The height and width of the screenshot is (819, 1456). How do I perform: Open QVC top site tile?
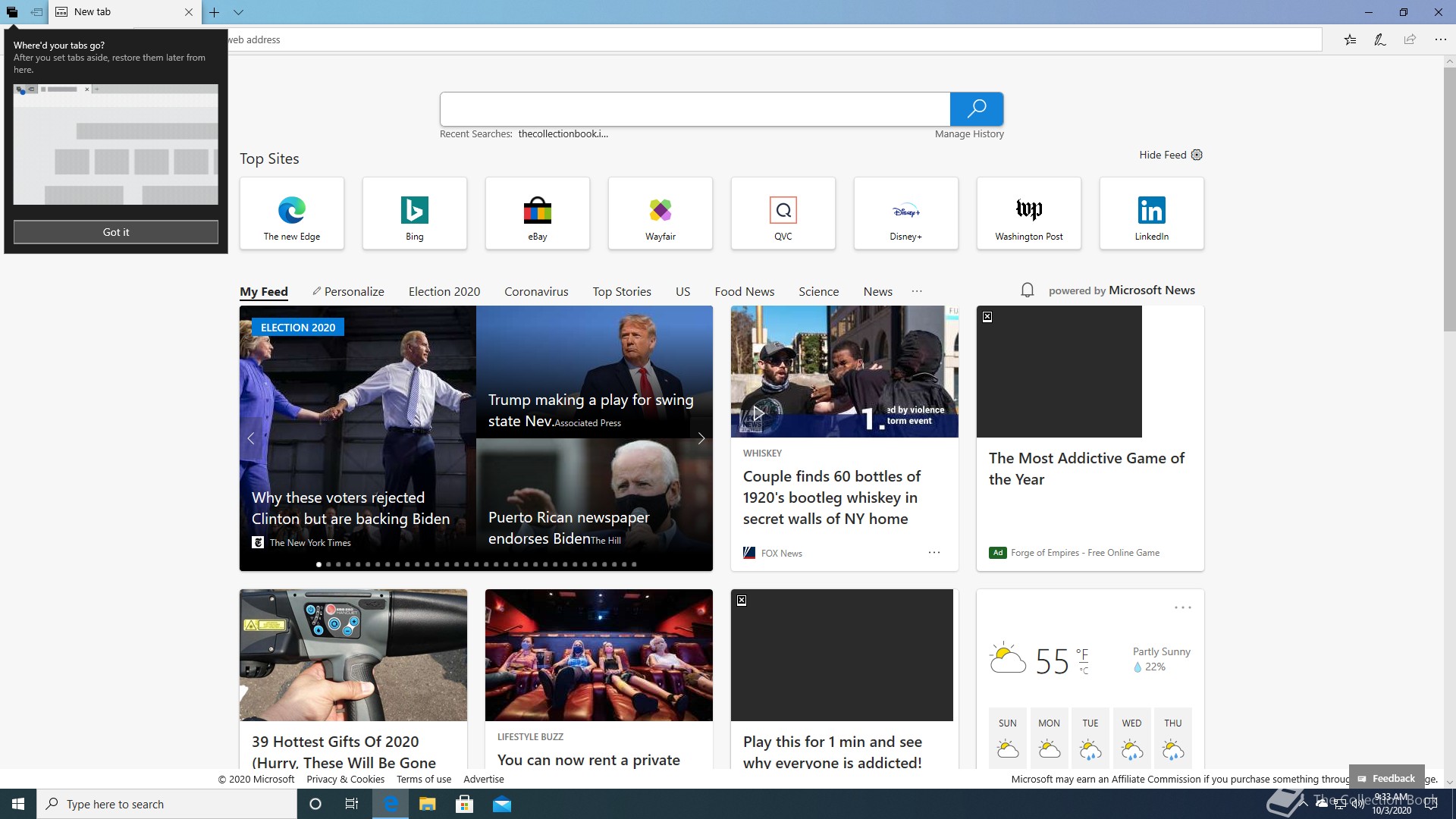pyautogui.click(x=783, y=213)
